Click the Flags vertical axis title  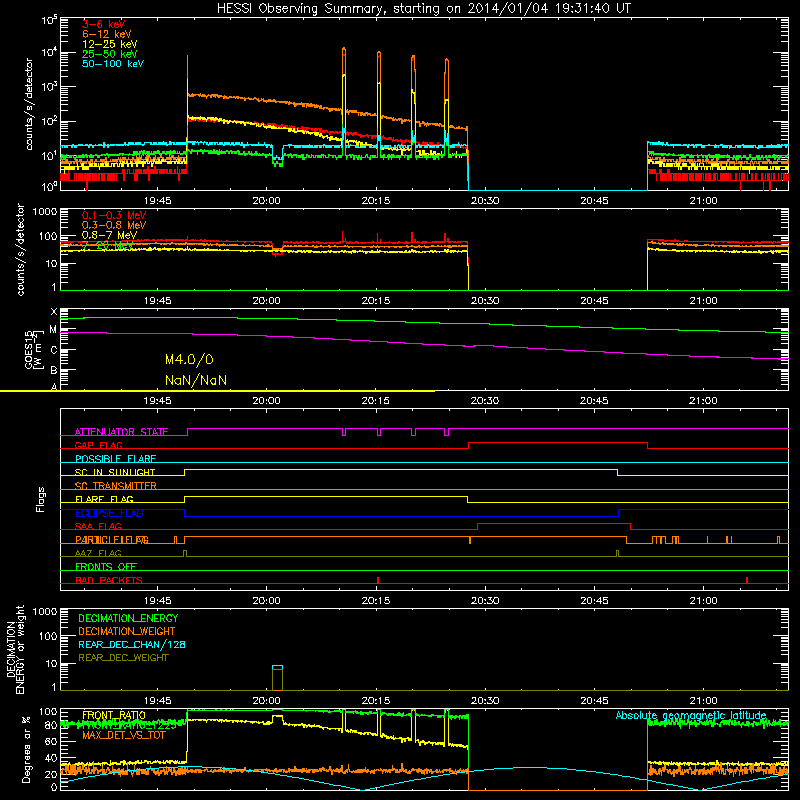click(x=41, y=499)
